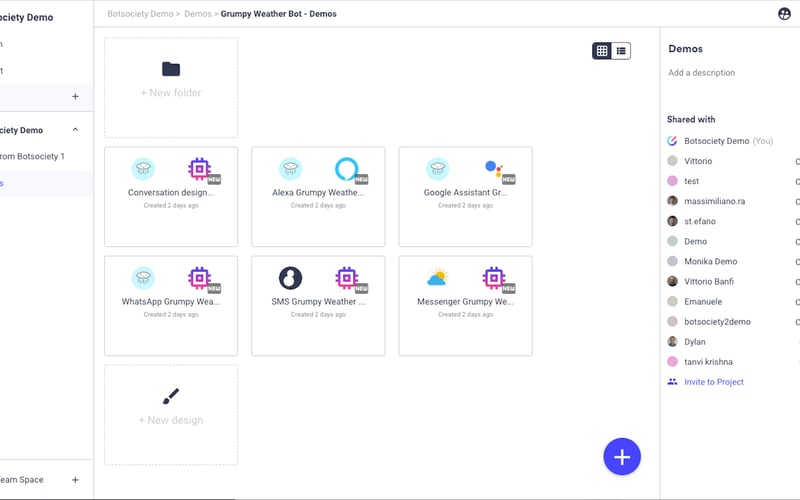Click rain cloud avatar on WhatsApp card

(x=143, y=278)
